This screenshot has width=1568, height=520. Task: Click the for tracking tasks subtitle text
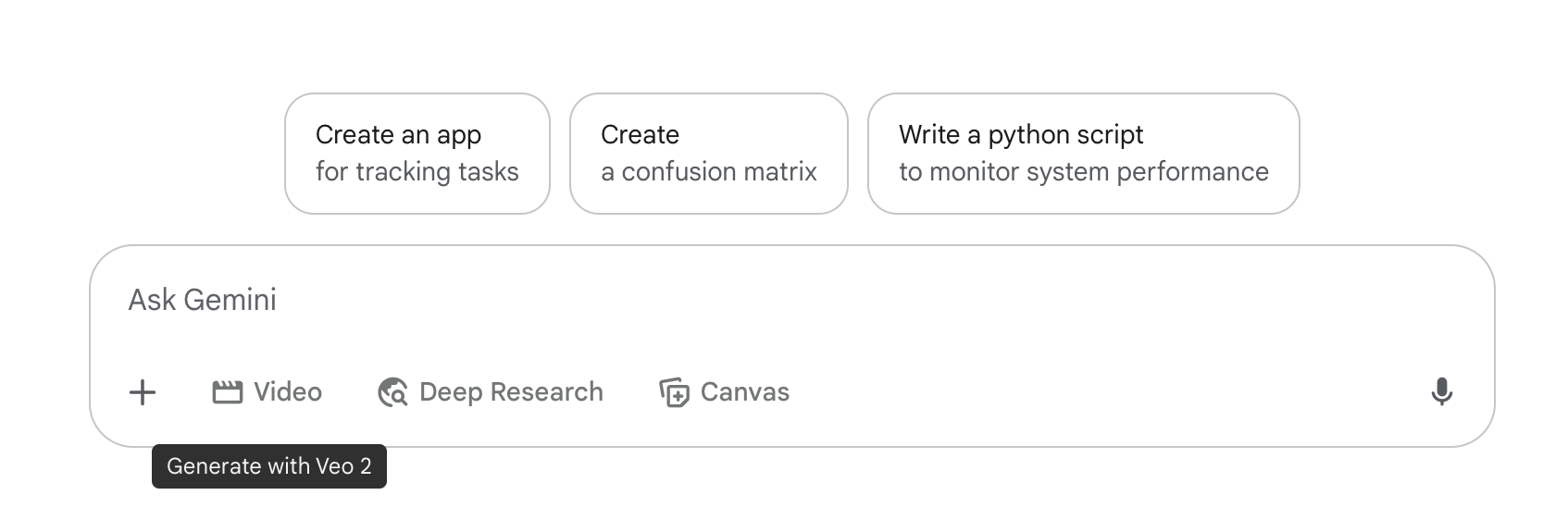click(417, 172)
